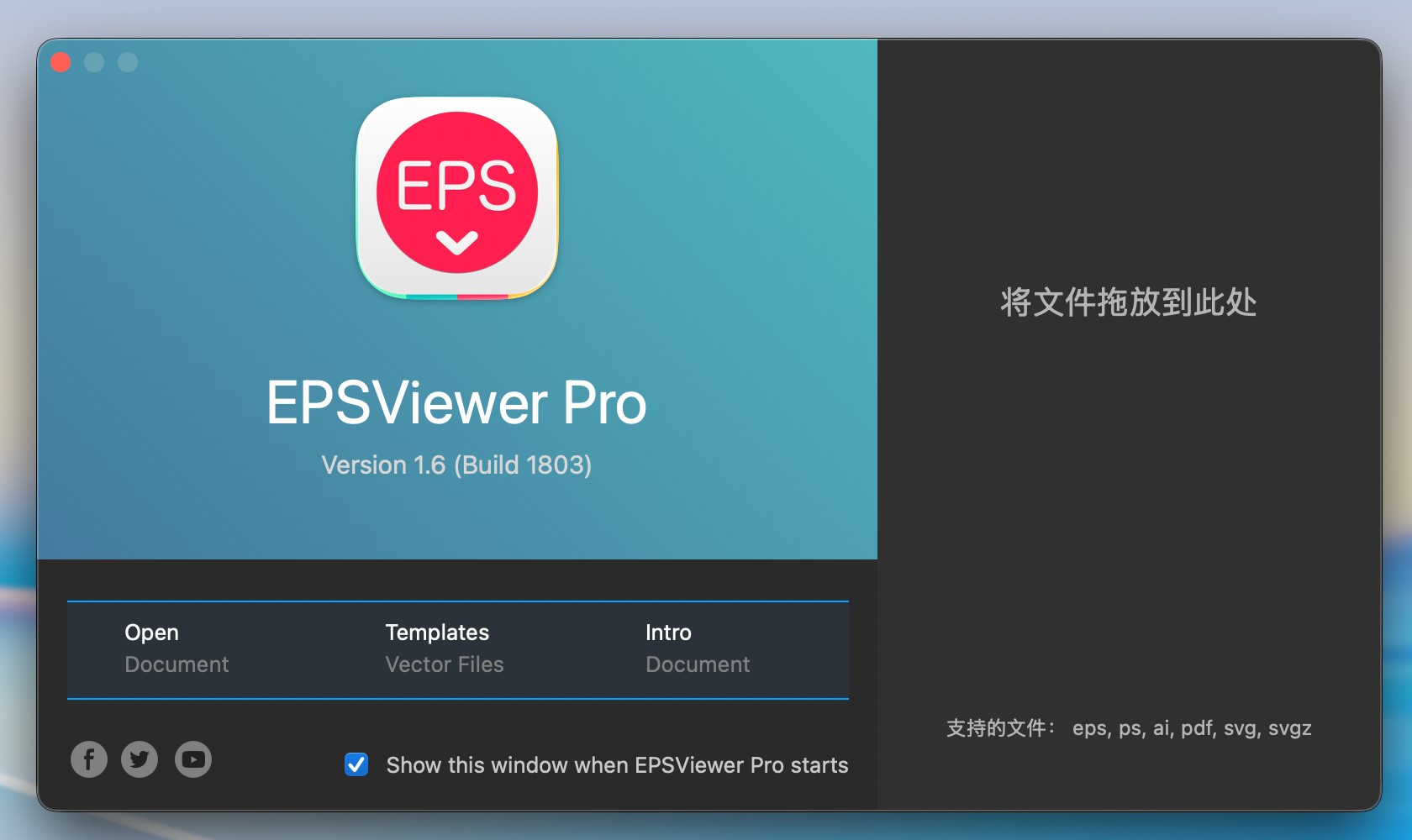This screenshot has width=1412, height=840.
Task: Click the disabled zoom window button
Action: 128,62
